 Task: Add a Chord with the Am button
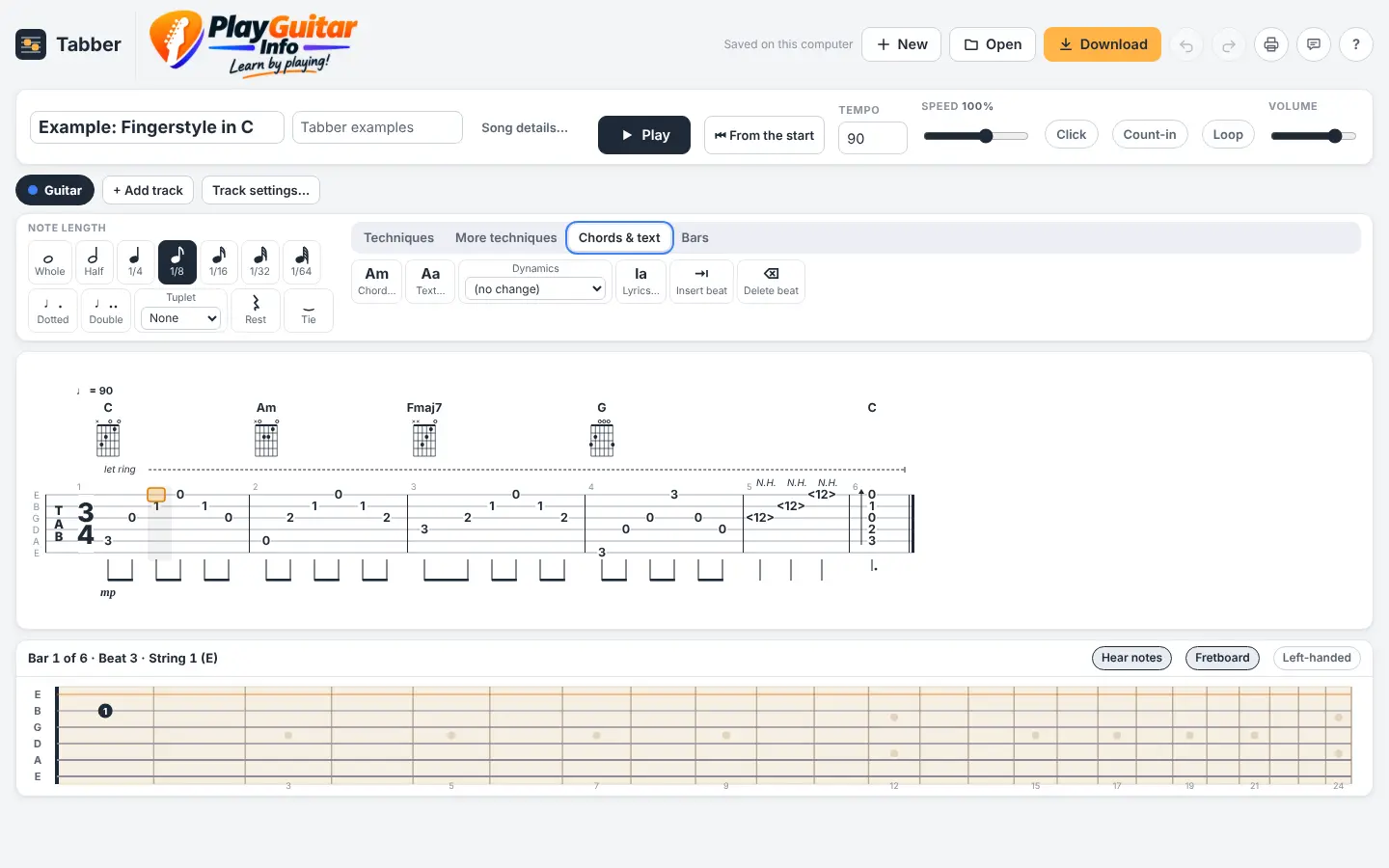pos(377,282)
